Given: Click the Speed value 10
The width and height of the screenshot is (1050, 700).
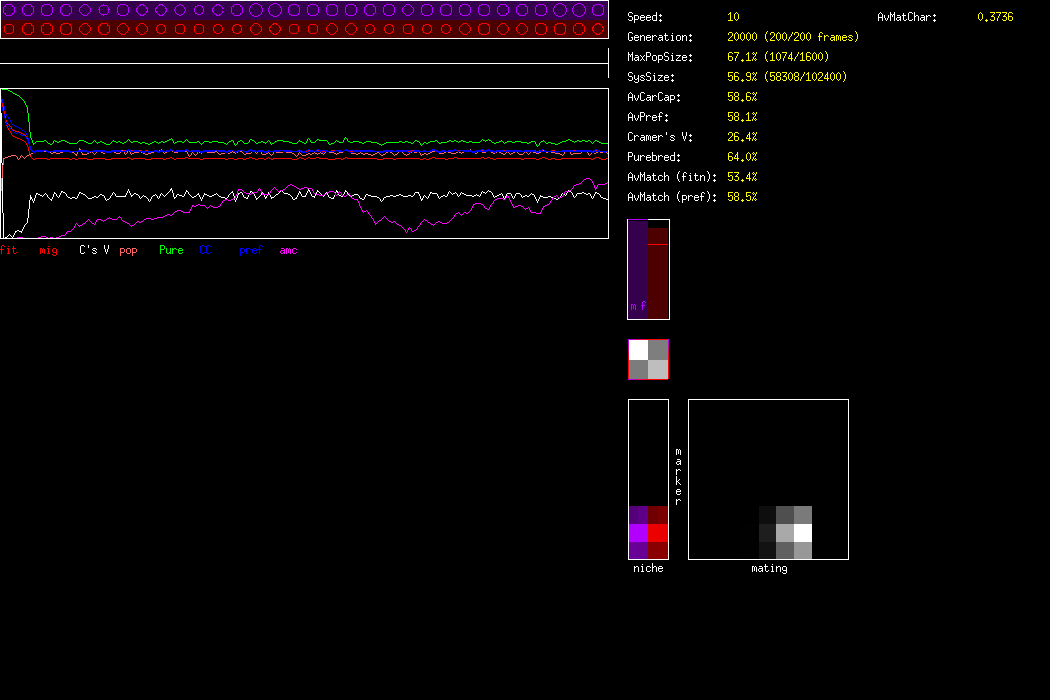Looking at the screenshot, I should tap(733, 17).
